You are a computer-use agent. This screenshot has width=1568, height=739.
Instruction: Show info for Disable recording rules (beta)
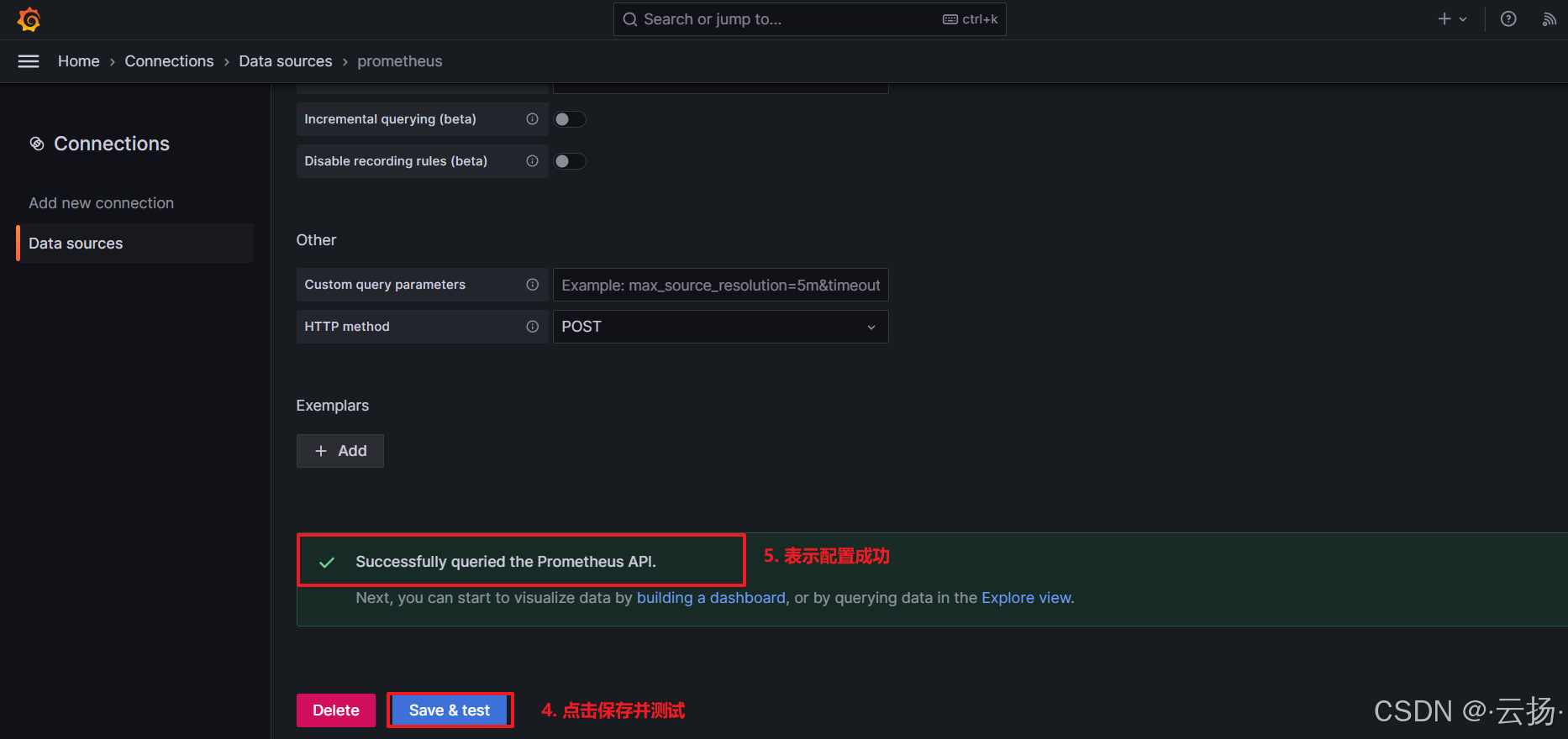click(x=532, y=161)
